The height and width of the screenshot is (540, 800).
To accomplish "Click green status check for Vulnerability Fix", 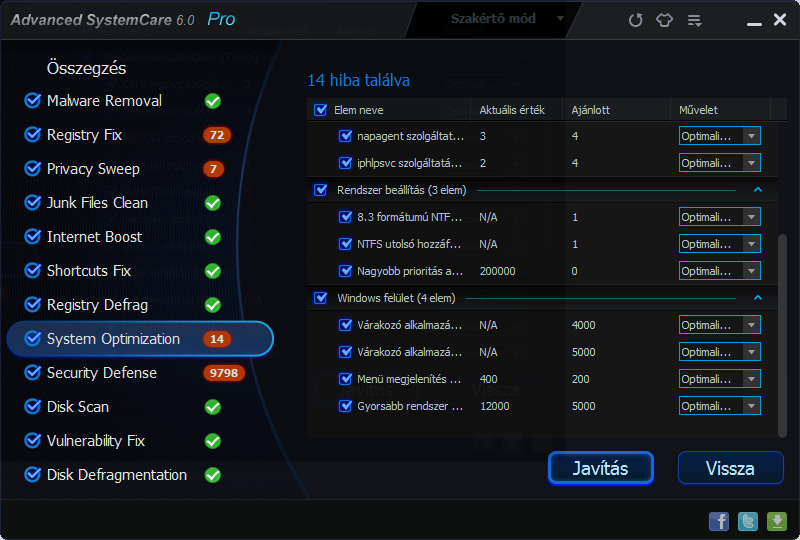I will [213, 441].
